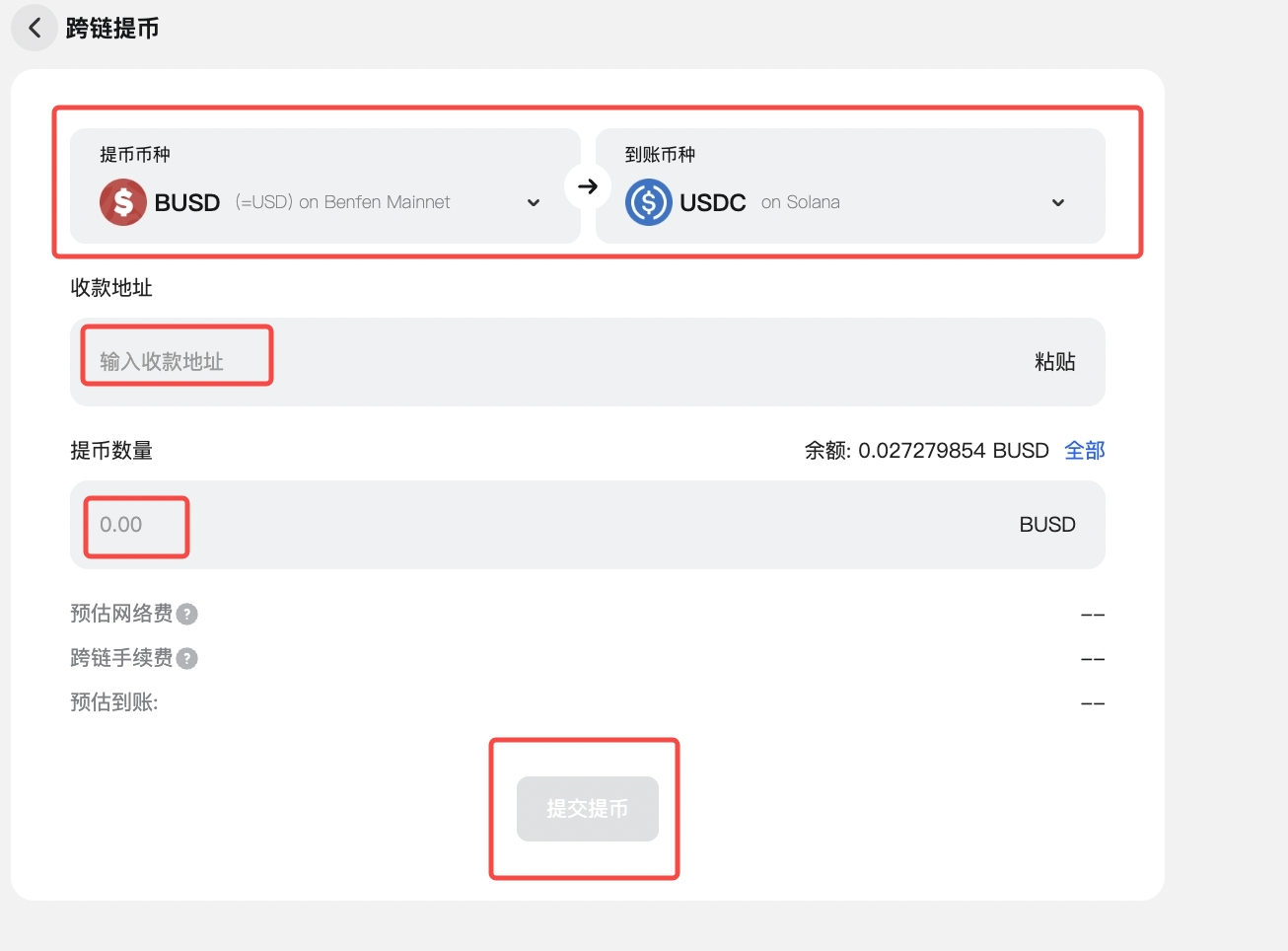This screenshot has height=951, width=1288.
Task: Click the 收款地址 section label
Action: pos(111,288)
